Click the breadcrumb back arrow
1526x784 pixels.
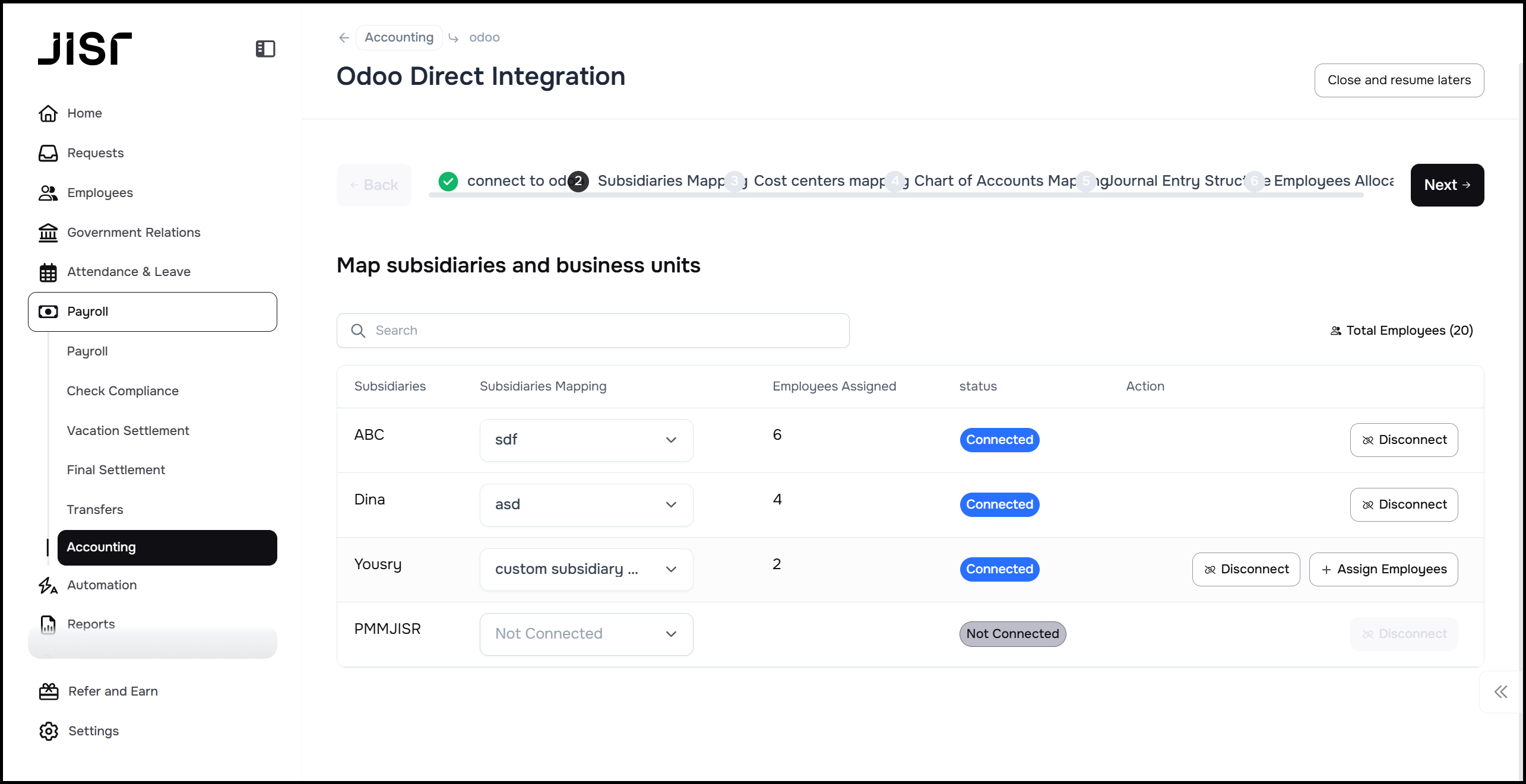pyautogui.click(x=344, y=37)
